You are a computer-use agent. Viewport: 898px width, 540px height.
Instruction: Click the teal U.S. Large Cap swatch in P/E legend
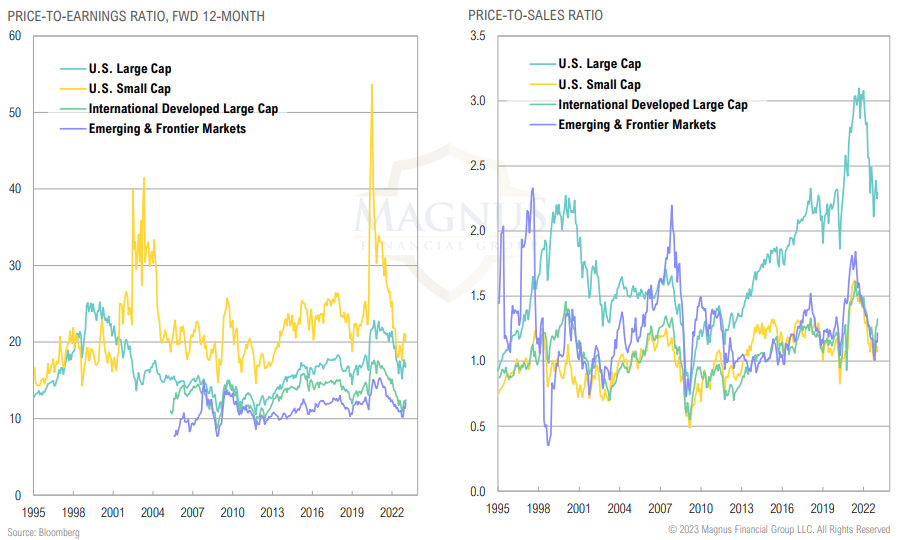pos(73,70)
